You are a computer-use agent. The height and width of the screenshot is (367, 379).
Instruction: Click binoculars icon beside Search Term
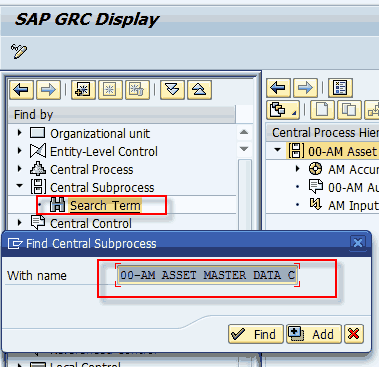[x=57, y=205]
